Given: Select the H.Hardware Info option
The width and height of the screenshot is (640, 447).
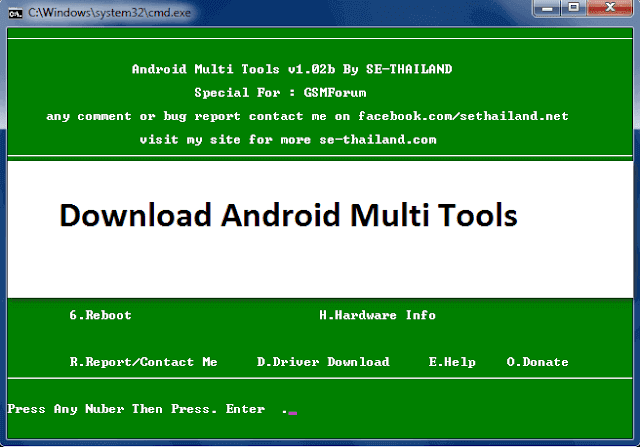Looking at the screenshot, I should click(x=378, y=315).
